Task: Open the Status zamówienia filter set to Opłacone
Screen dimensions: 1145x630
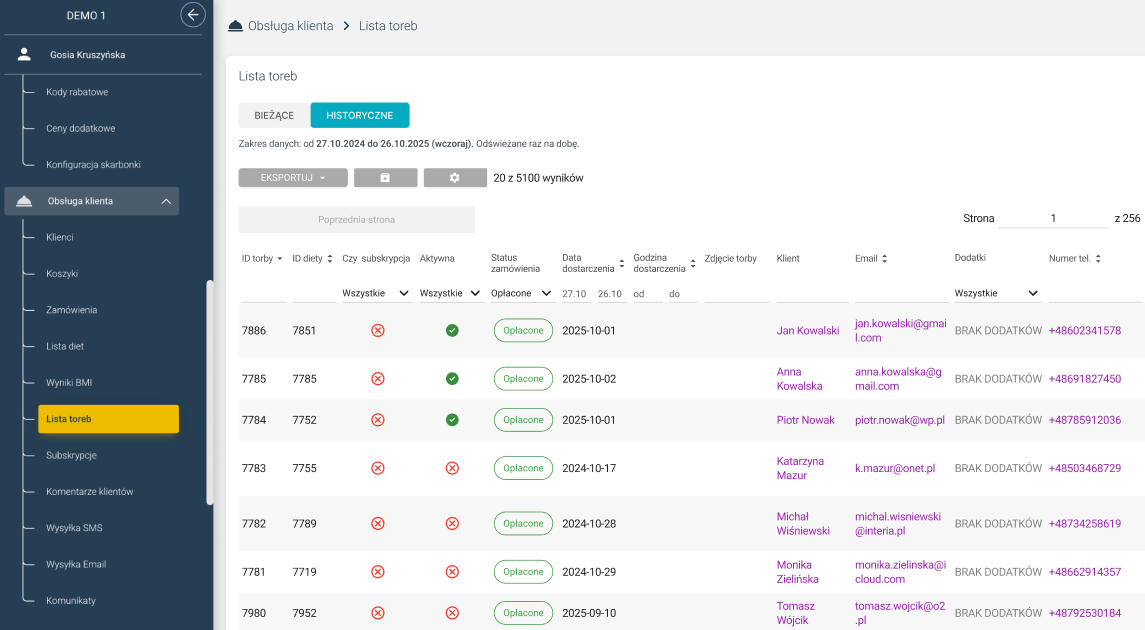Action: point(522,294)
